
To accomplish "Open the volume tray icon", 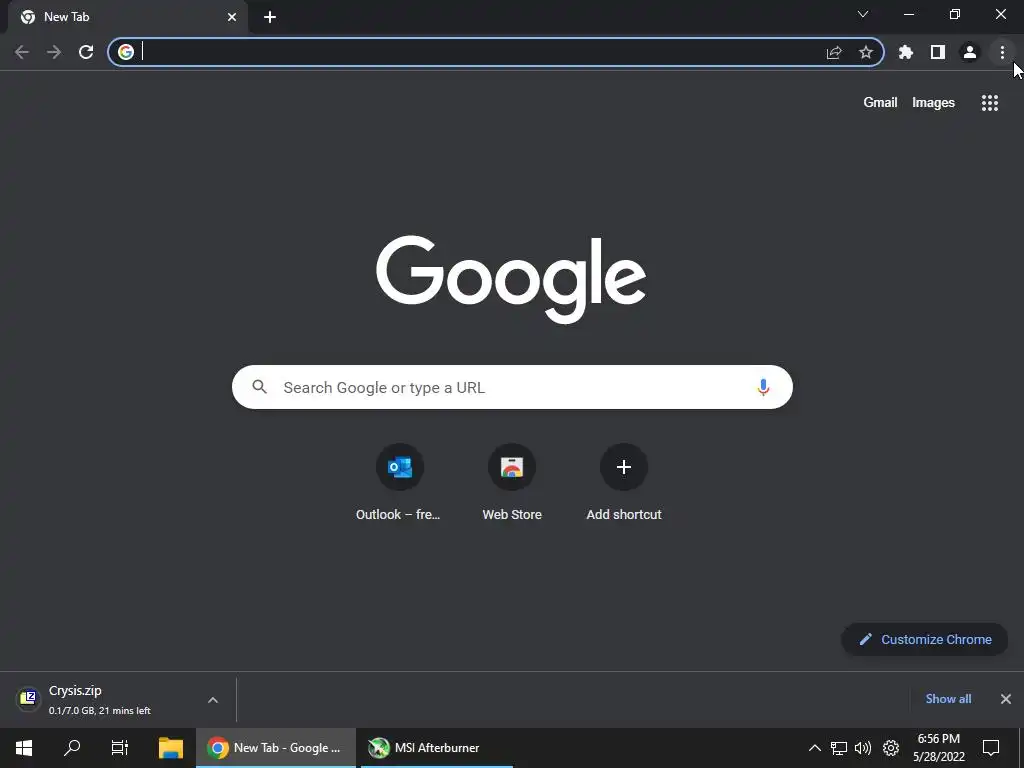I will (x=863, y=748).
